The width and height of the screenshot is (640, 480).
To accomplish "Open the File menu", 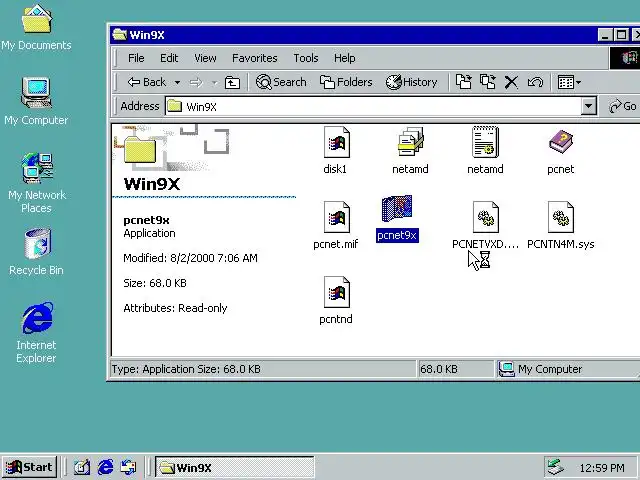I will click(x=136, y=58).
